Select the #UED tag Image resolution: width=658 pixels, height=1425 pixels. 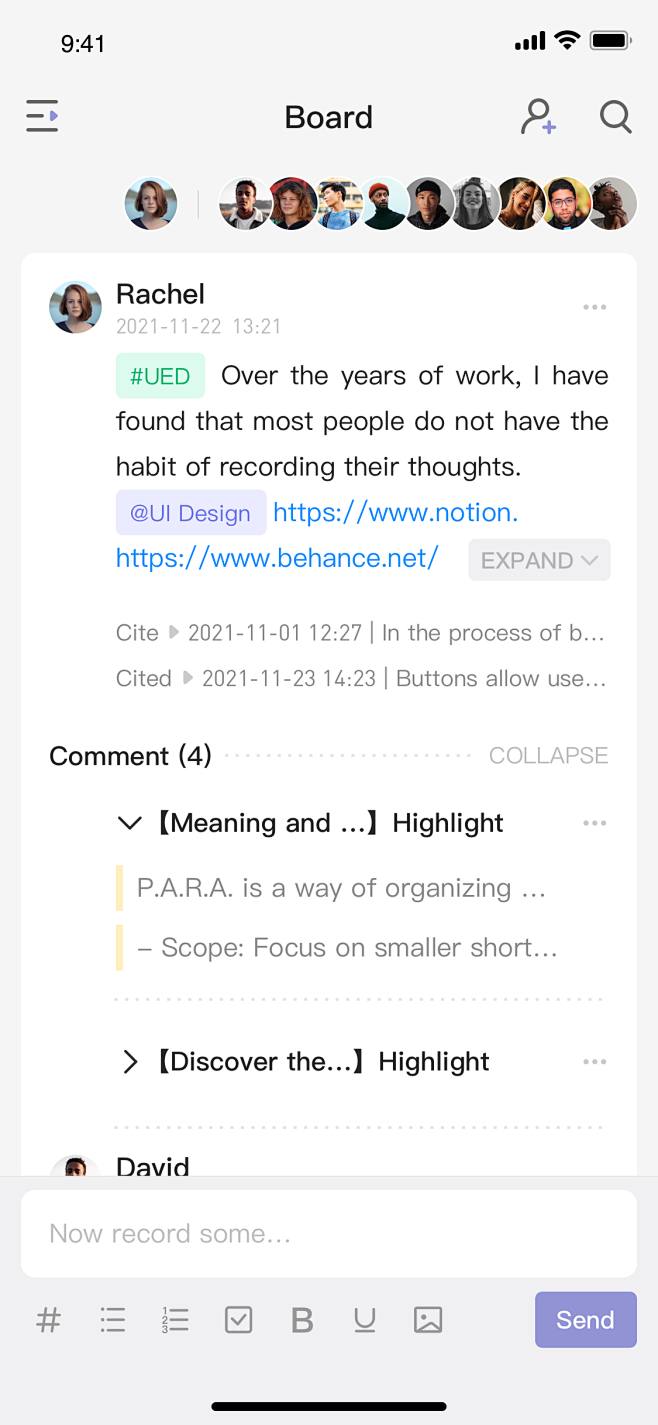[x=160, y=376]
